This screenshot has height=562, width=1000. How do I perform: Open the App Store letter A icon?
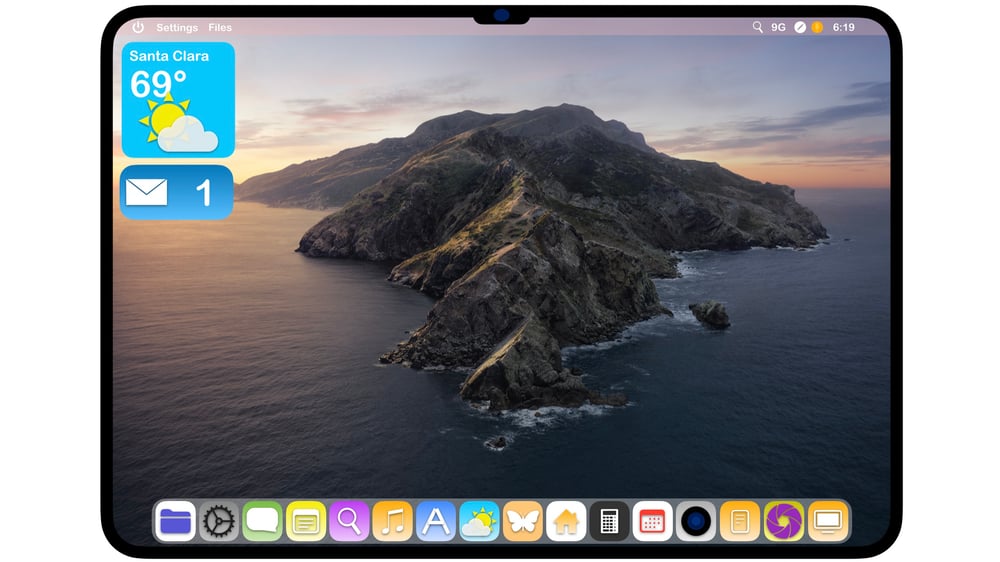(436, 521)
